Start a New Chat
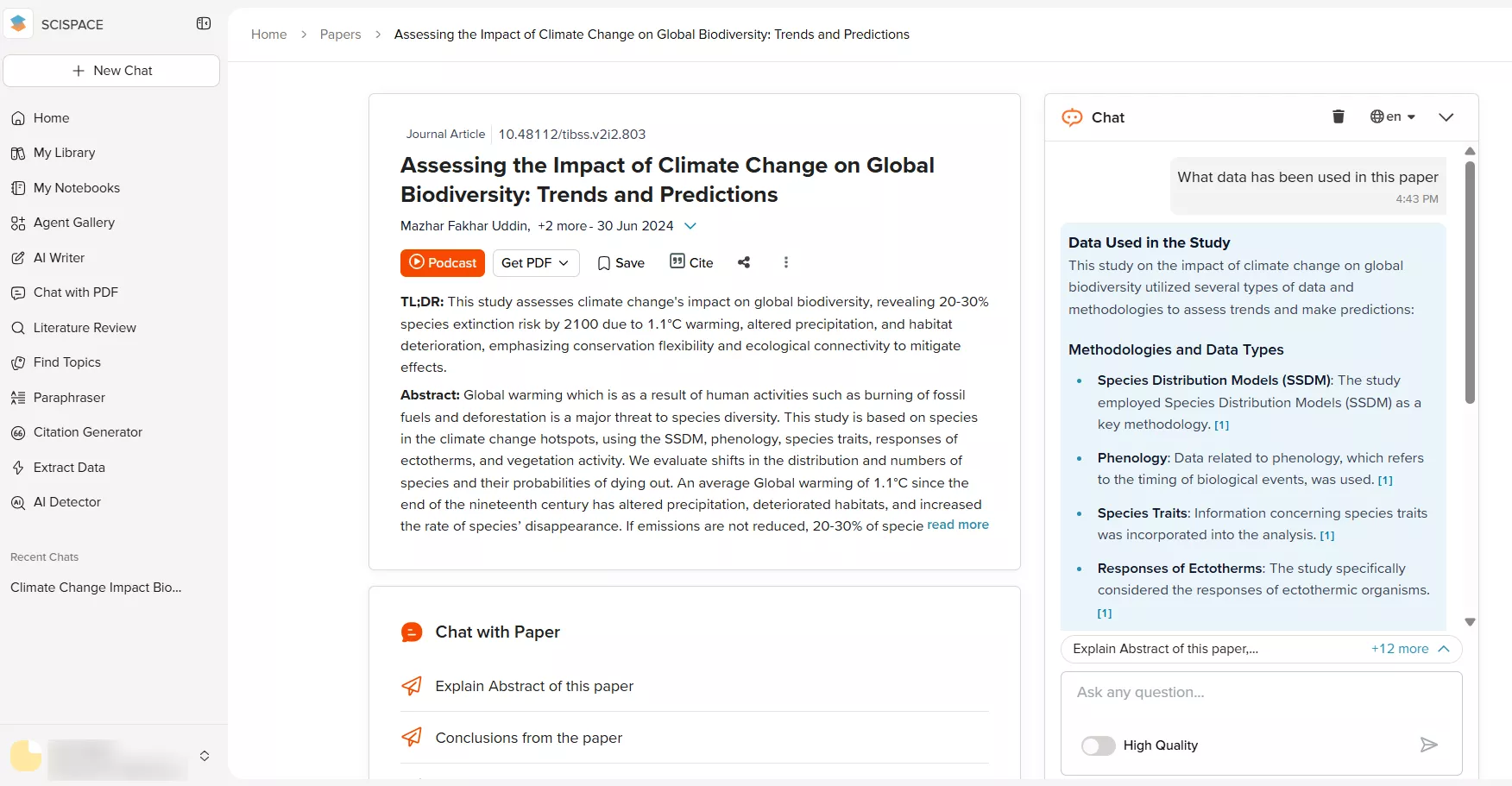This screenshot has width=1512, height=786. click(111, 71)
